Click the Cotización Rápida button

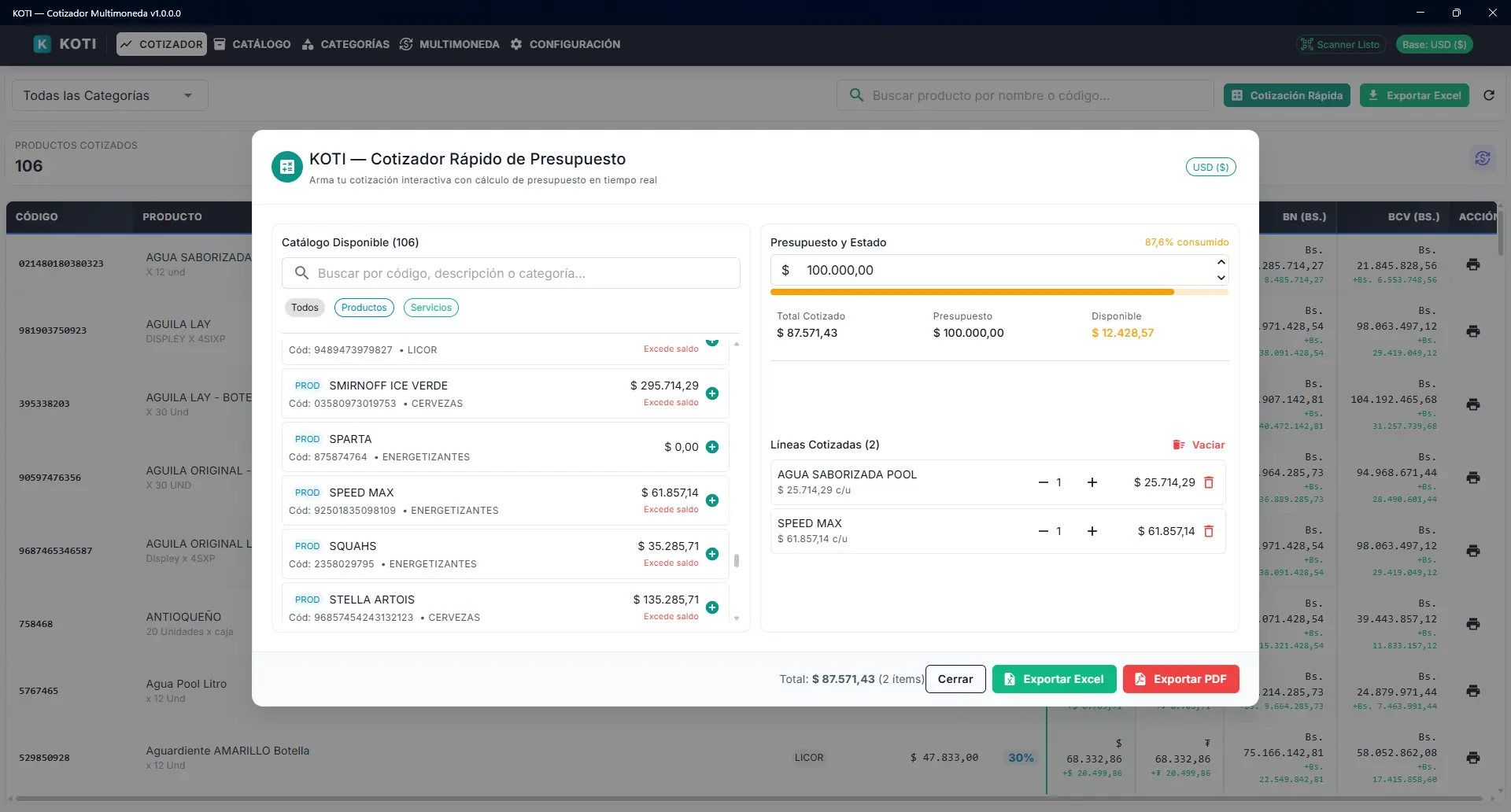point(1287,95)
